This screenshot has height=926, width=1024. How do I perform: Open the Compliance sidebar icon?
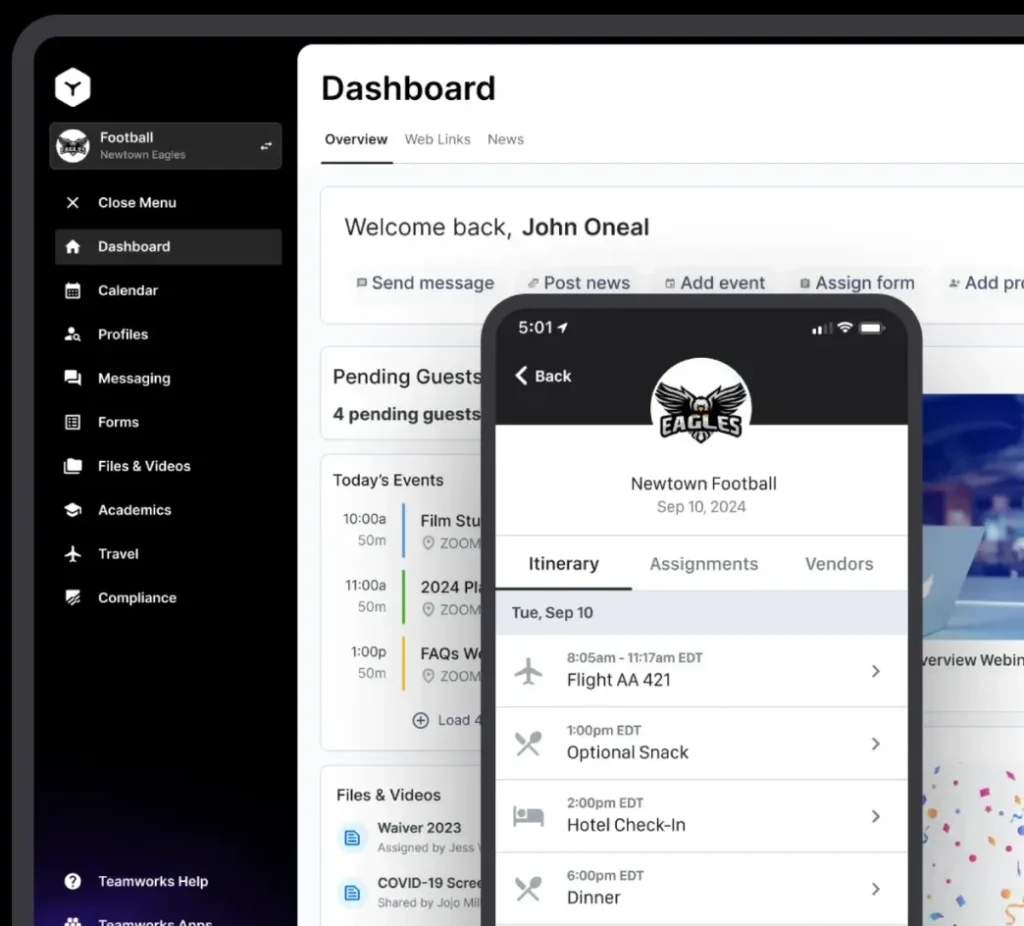[x=72, y=598]
